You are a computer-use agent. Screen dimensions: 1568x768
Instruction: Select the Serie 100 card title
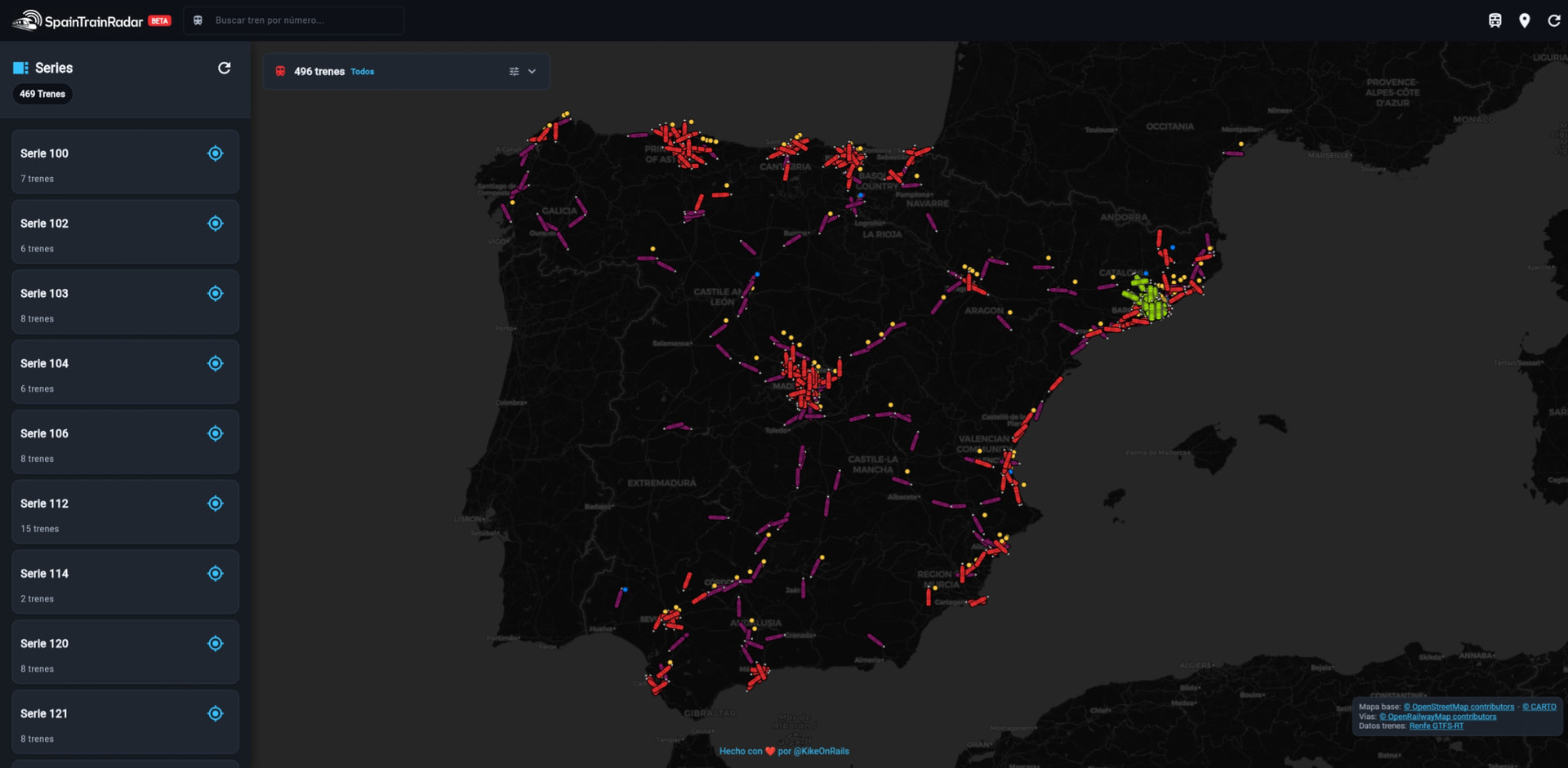pyautogui.click(x=44, y=153)
